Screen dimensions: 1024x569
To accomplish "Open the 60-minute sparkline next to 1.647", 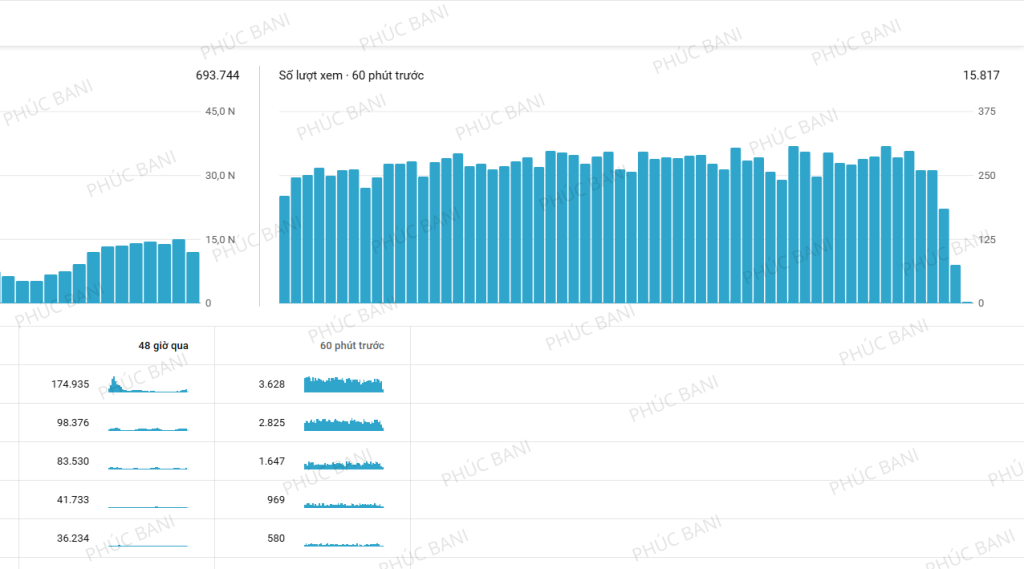I will pos(344,465).
